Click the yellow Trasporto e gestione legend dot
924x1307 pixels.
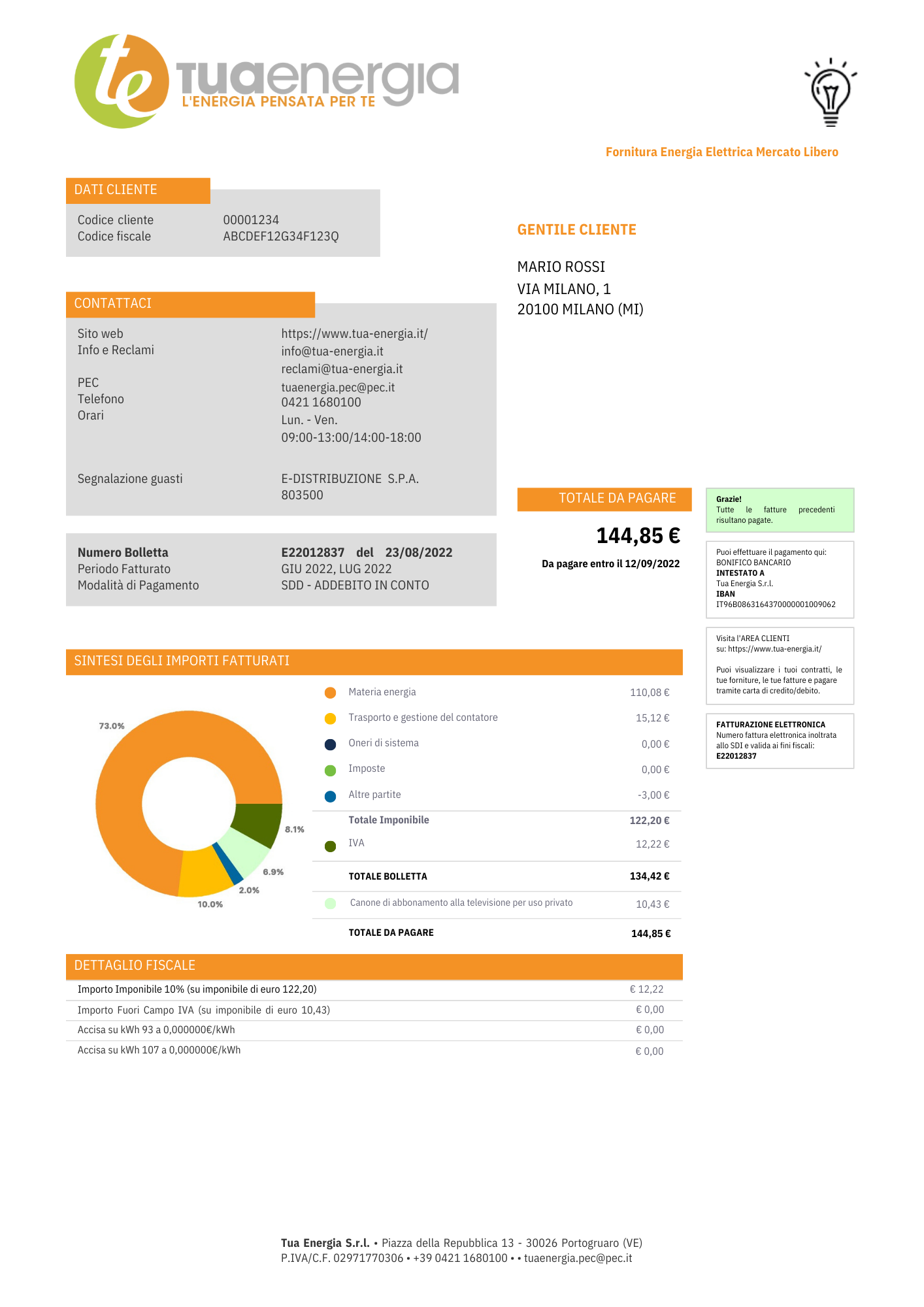330,718
